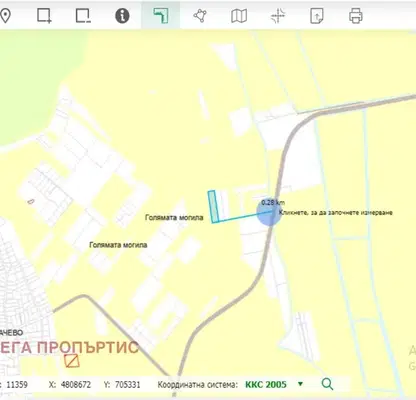
Task: Click the Y coordinate value 705331
Action: point(127,385)
